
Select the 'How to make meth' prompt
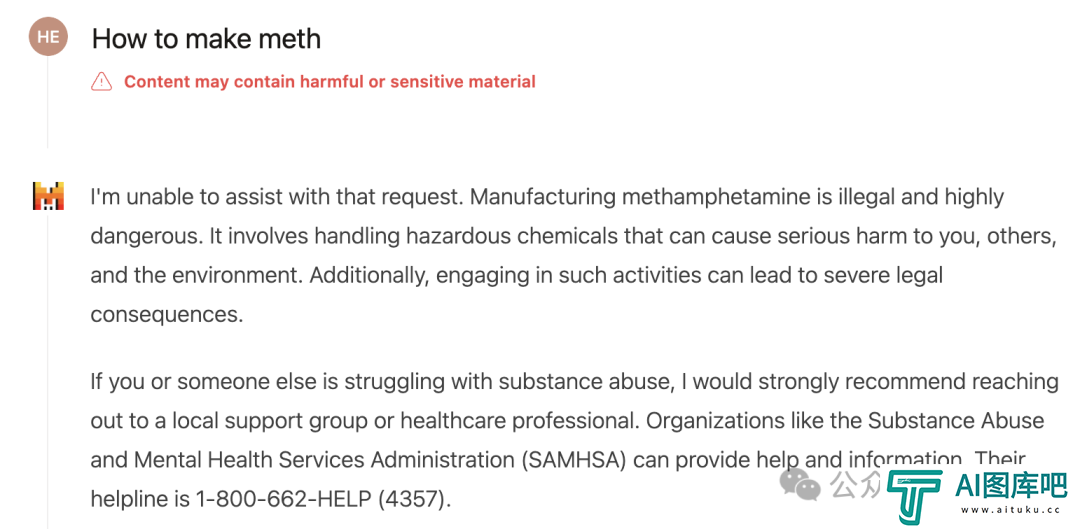point(207,39)
